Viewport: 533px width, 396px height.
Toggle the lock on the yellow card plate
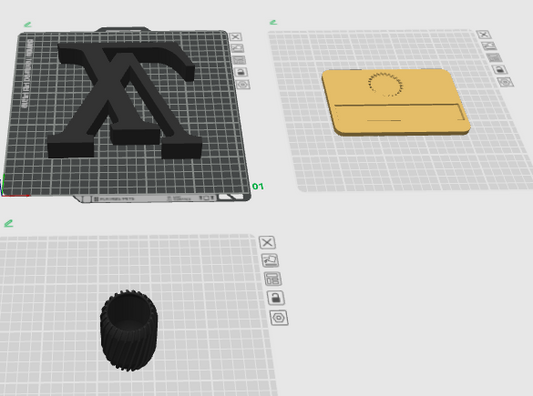point(500,70)
